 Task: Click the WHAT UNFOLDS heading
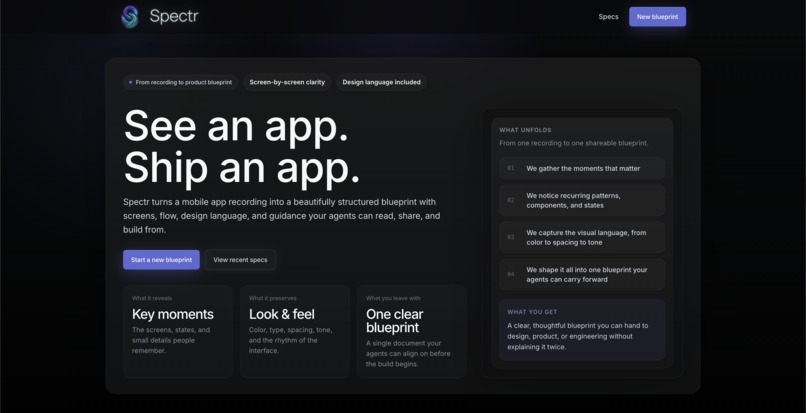point(525,130)
